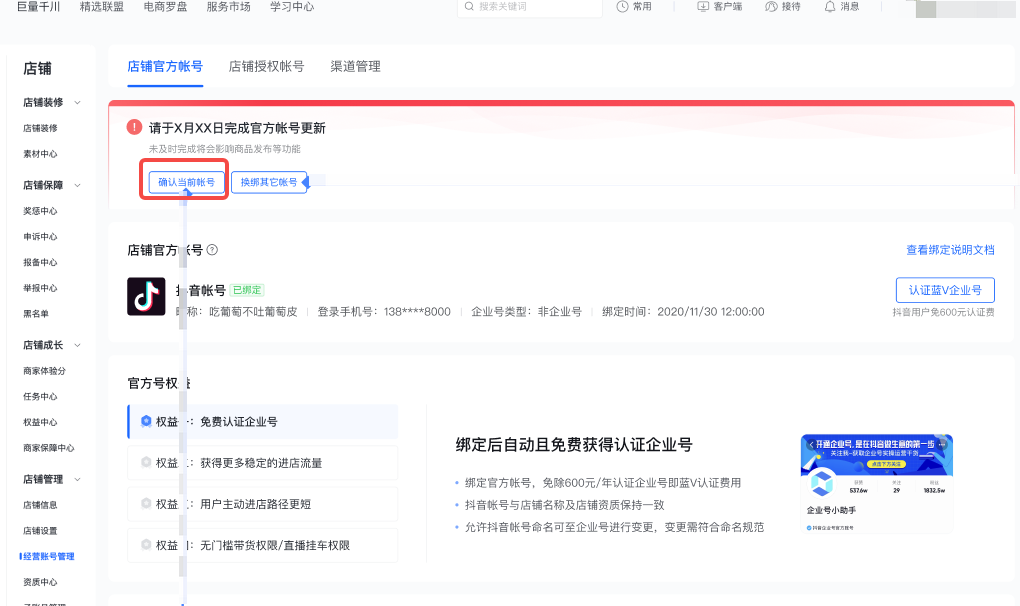This screenshot has width=1020, height=606.
Task: Switch to 店铺授权帐号 tab
Action: pos(266,66)
